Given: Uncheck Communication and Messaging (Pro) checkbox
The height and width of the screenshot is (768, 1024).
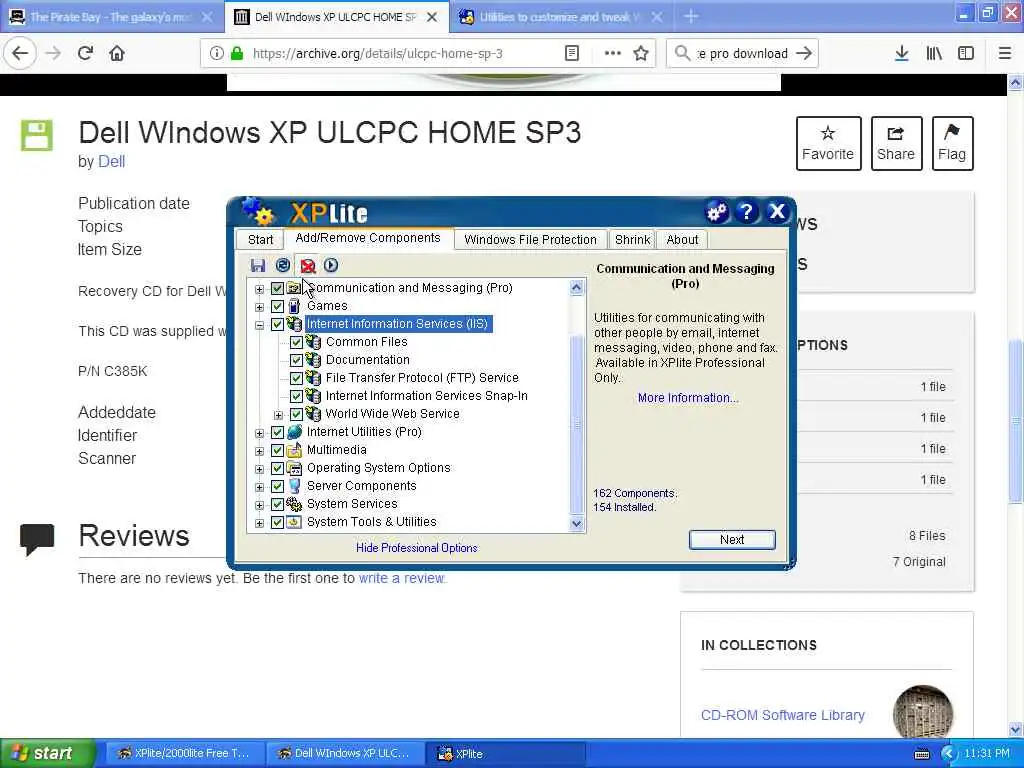Looking at the screenshot, I should tap(278, 288).
